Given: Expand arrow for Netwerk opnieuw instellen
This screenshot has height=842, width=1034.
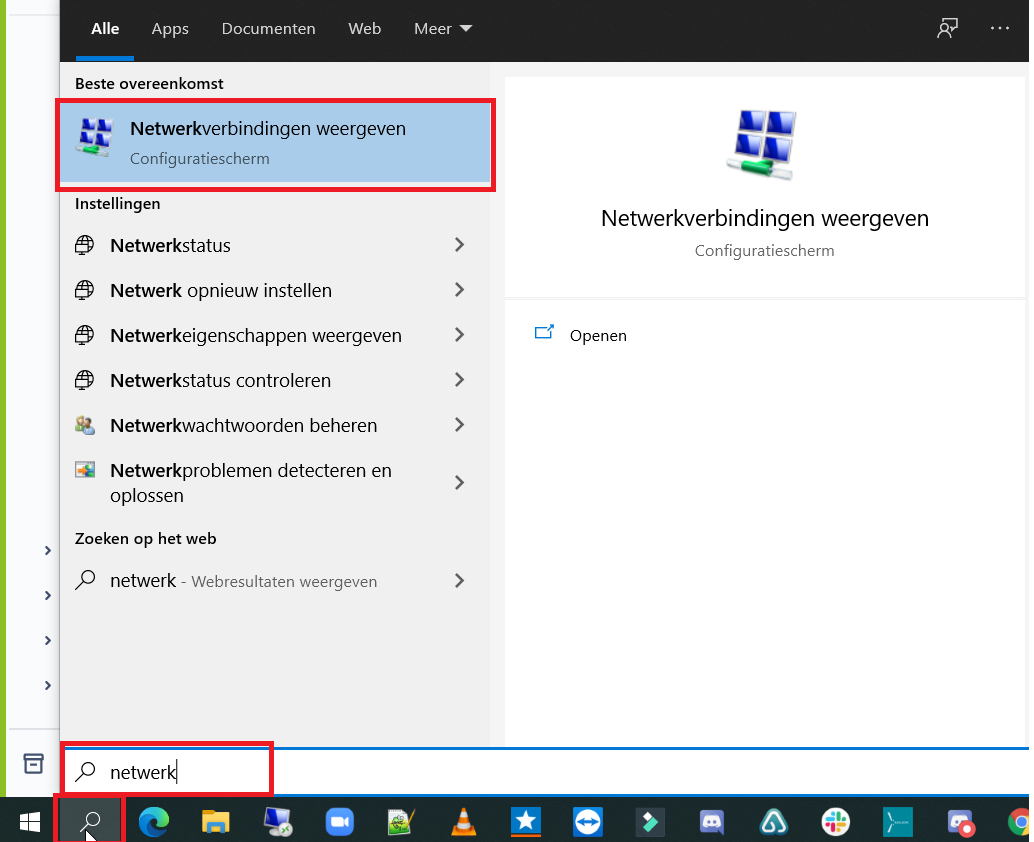Looking at the screenshot, I should (459, 290).
